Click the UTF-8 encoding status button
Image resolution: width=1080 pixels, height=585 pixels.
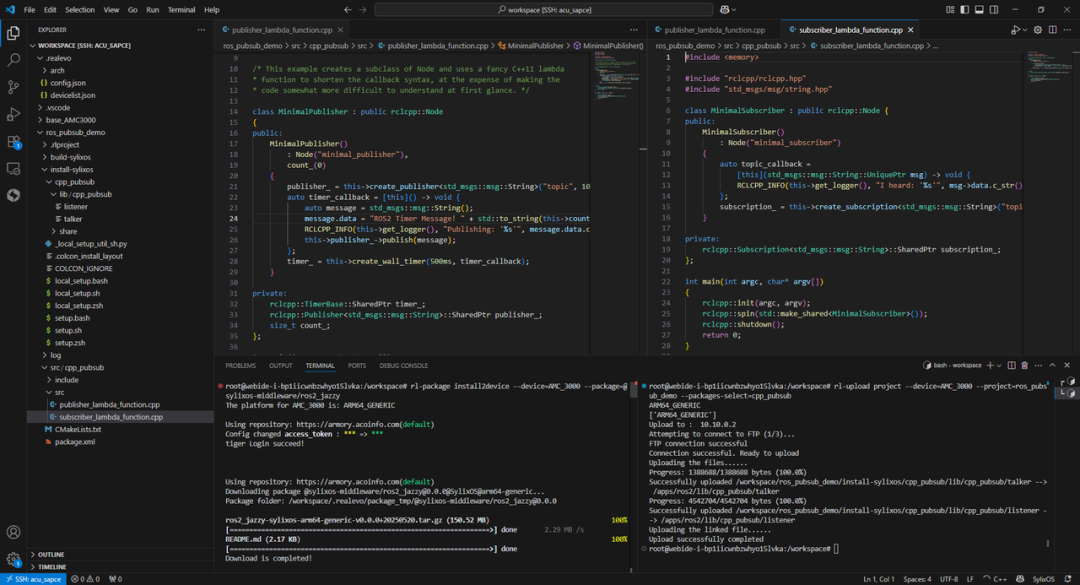(x=948, y=579)
